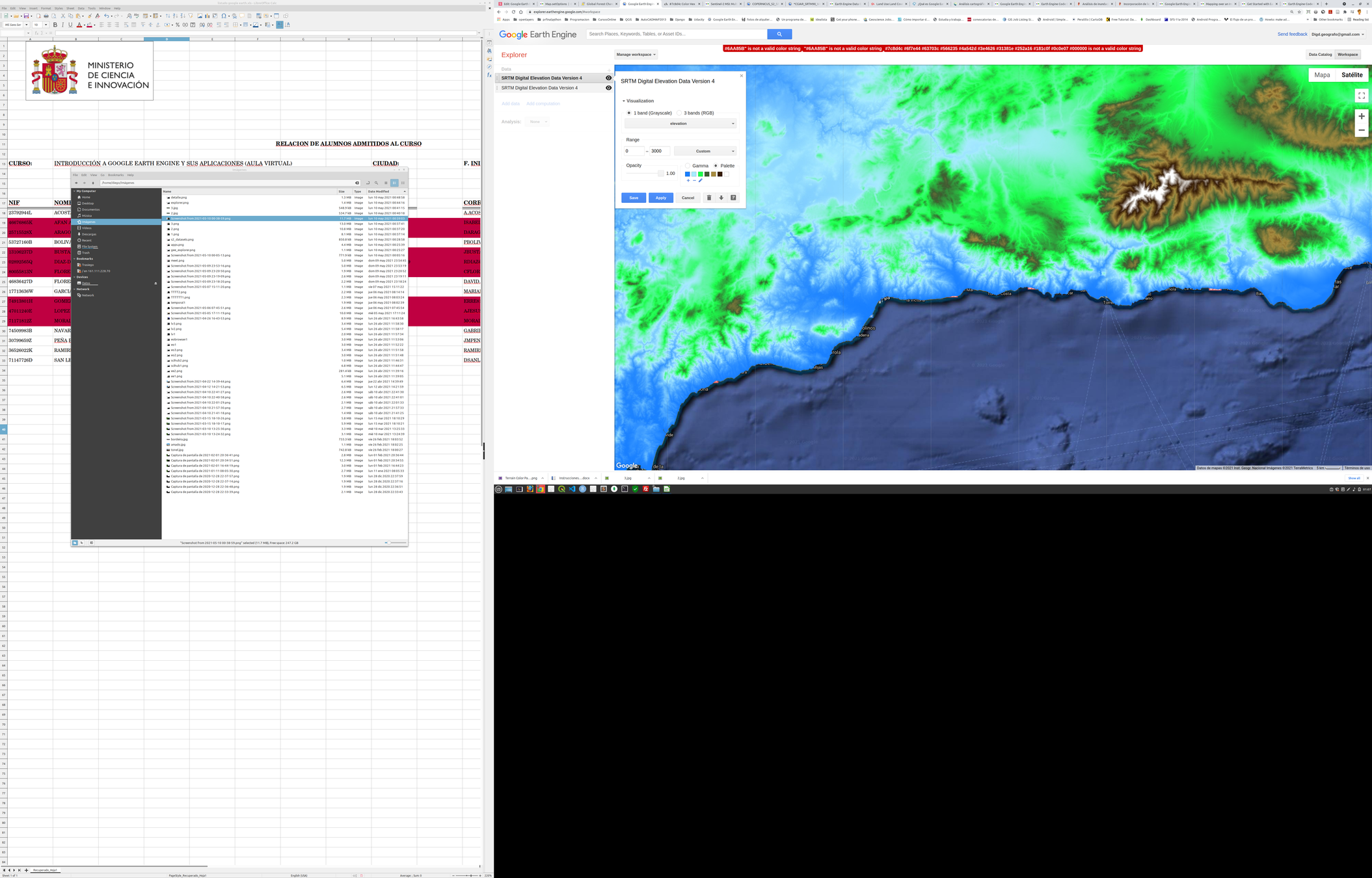This screenshot has width=1372, height=878.
Task: Open the Format menu in Calc
Action: click(46, 8)
